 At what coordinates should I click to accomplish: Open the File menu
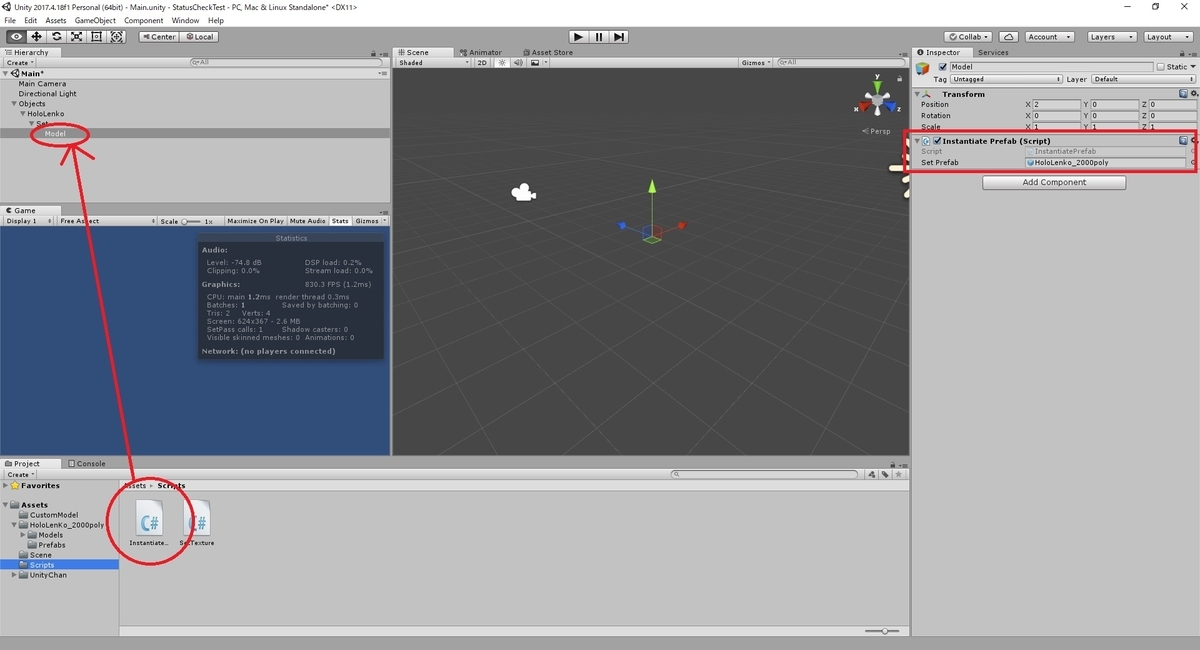click(x=10, y=20)
